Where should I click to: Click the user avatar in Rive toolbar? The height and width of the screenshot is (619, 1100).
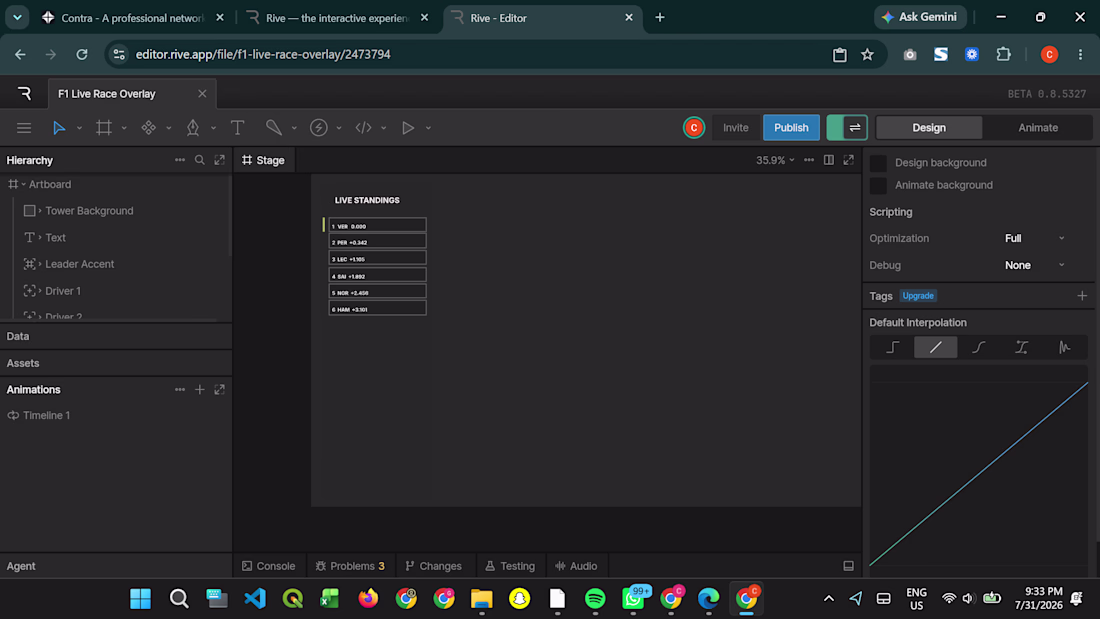pos(694,128)
